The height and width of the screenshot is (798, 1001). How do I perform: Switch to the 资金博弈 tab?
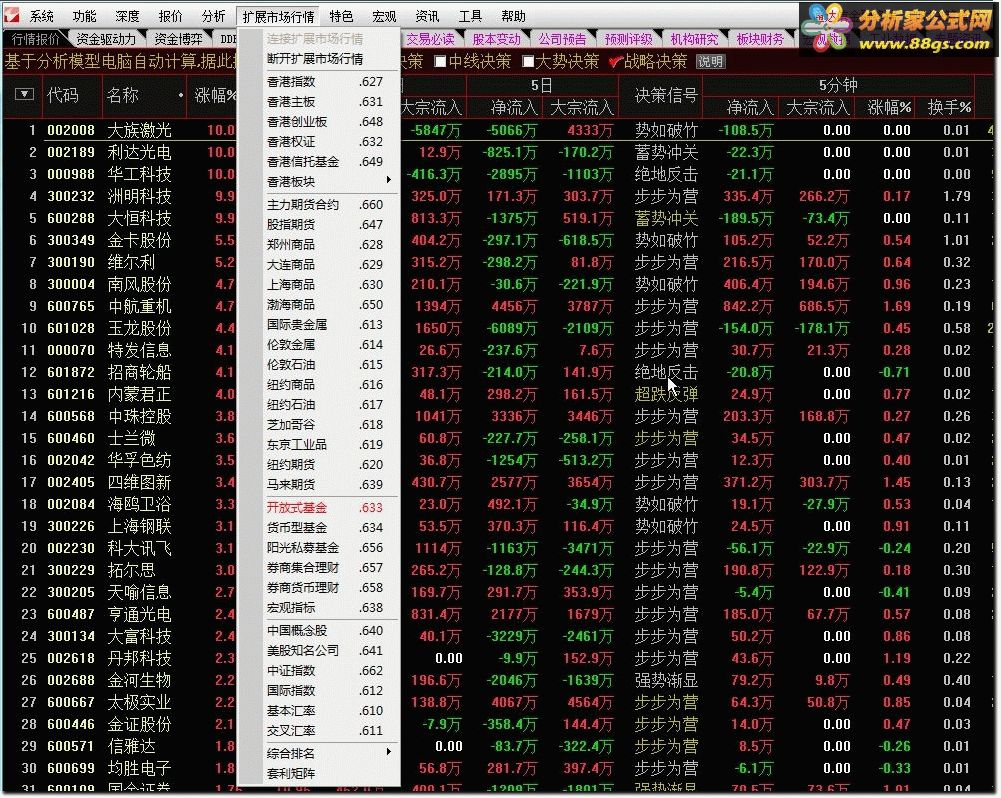tap(178, 40)
